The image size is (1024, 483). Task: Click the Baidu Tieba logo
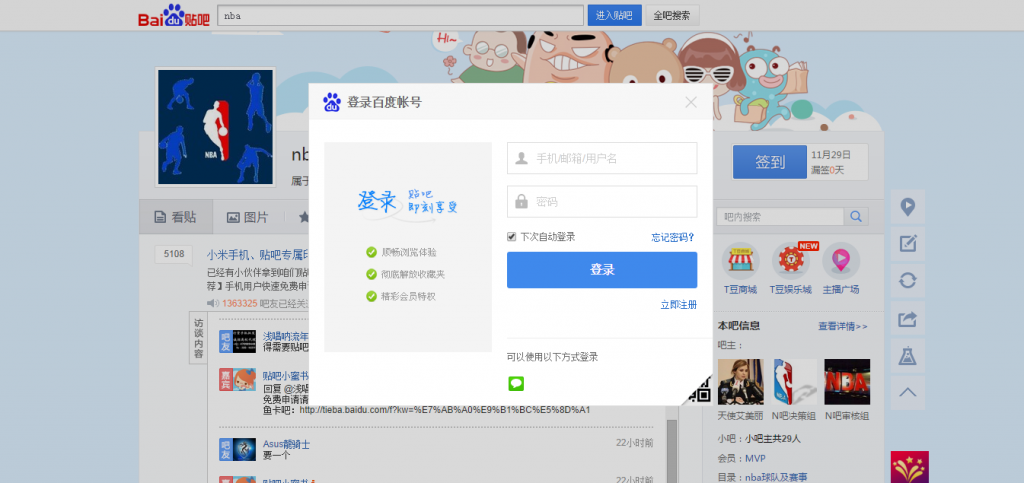174,15
